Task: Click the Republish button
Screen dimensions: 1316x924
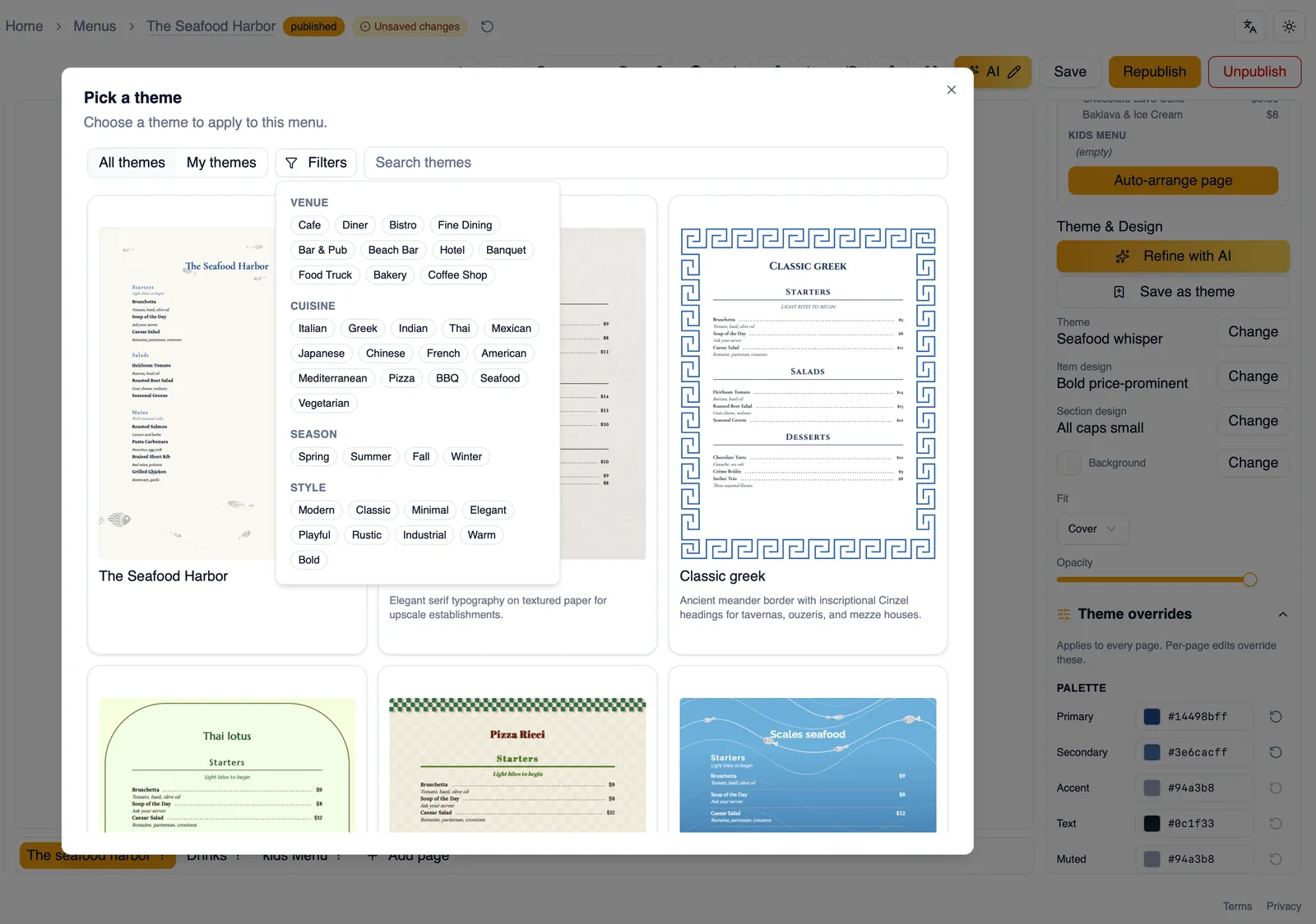Action: pyautogui.click(x=1155, y=72)
